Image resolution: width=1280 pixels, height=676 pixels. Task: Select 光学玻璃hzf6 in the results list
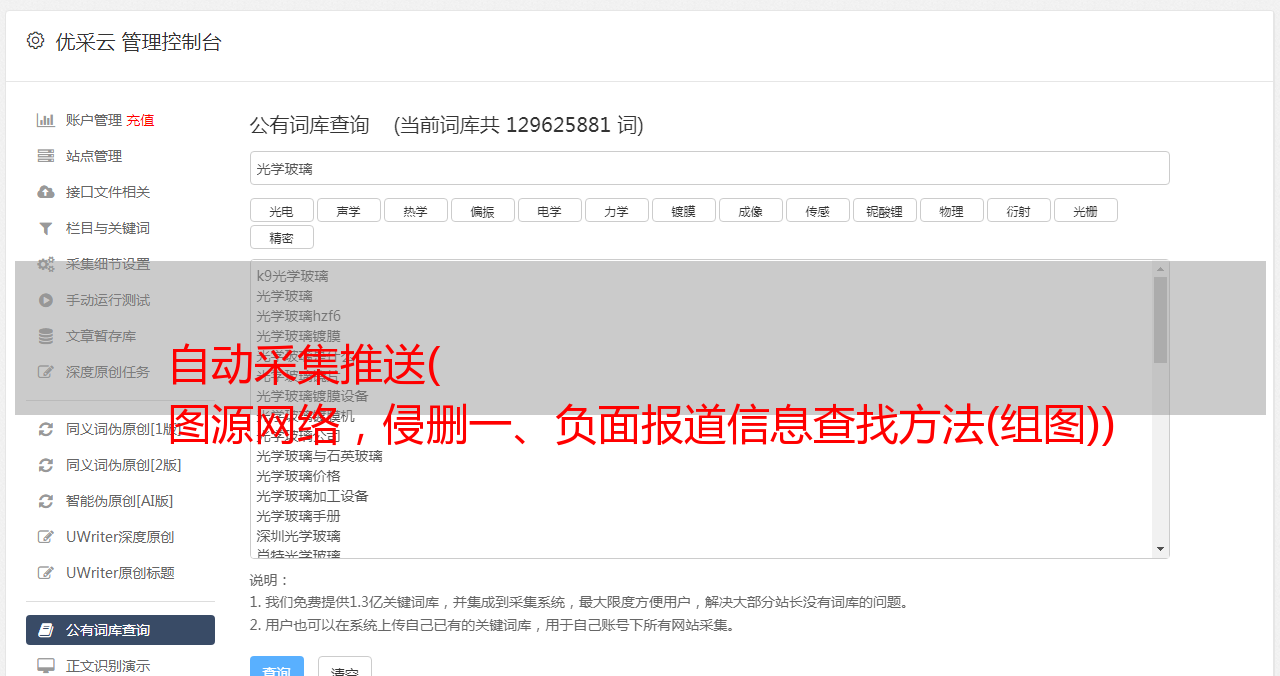coord(298,316)
